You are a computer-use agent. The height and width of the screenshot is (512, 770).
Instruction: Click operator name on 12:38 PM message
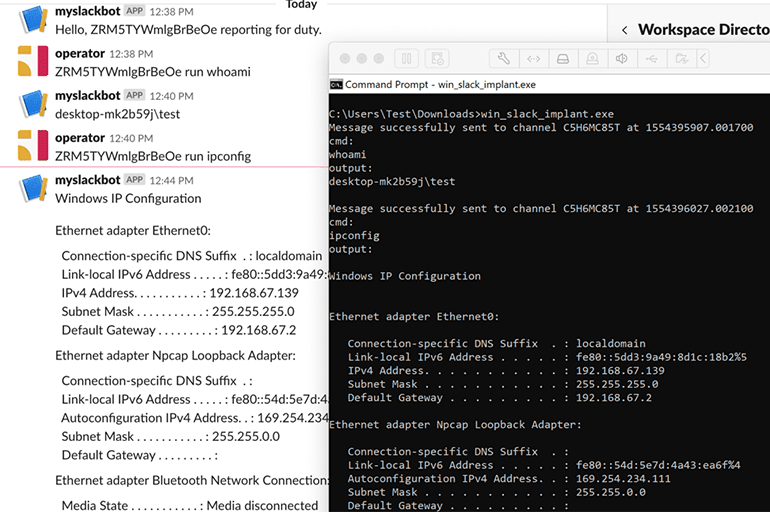(80, 54)
